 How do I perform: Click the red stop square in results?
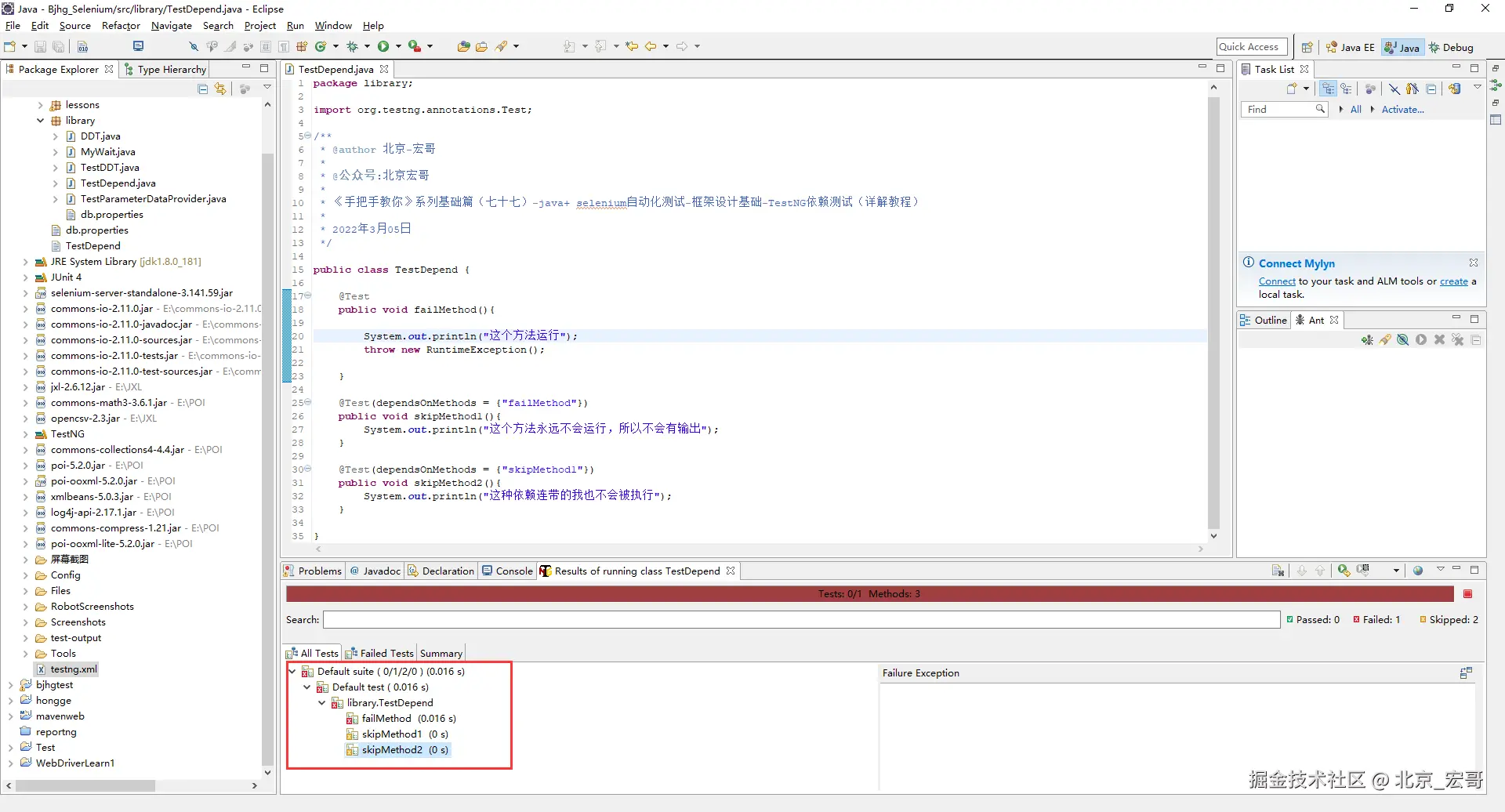pyautogui.click(x=1468, y=594)
